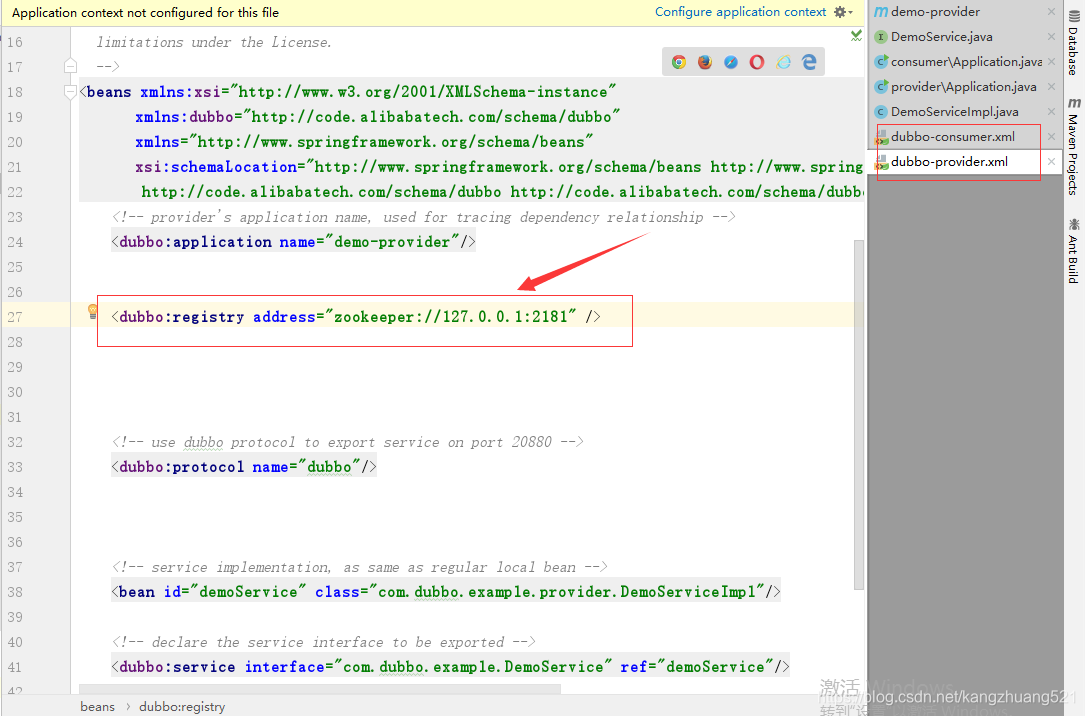This screenshot has width=1085, height=716.
Task: Click the dubbo:application name demo-provider text
Action: [x=293, y=241]
